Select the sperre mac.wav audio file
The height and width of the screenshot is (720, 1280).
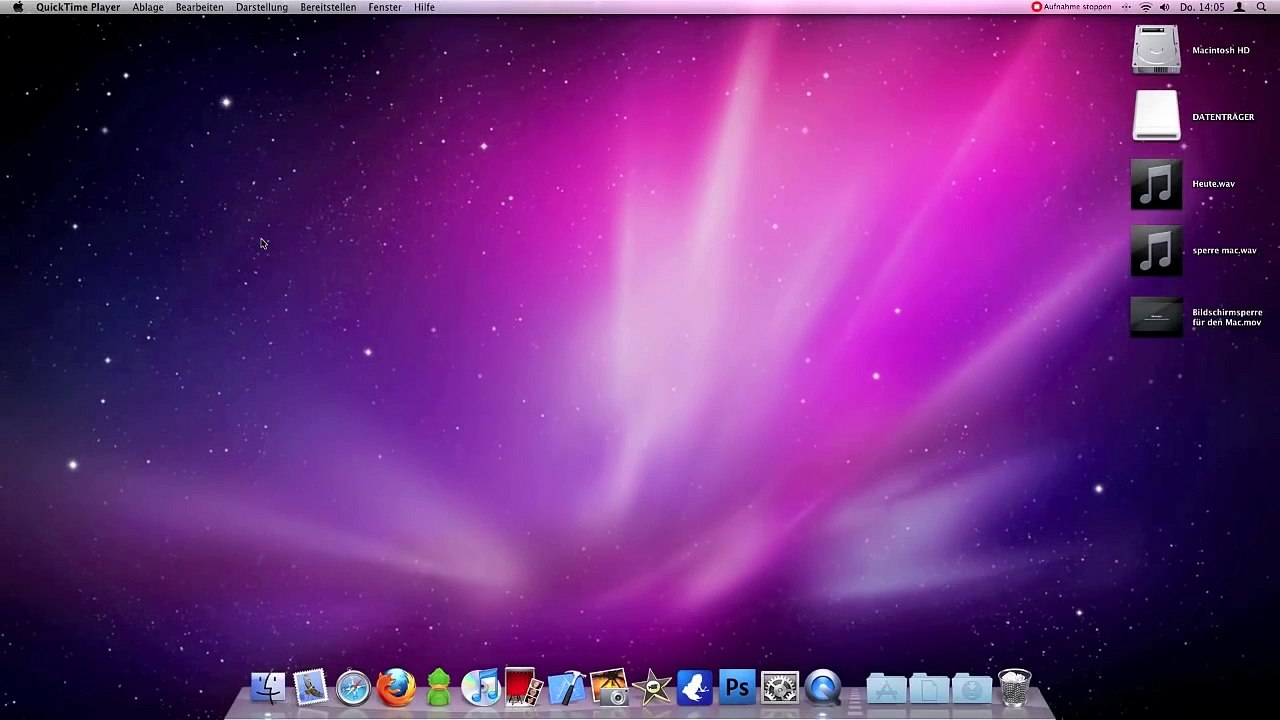pos(1156,250)
